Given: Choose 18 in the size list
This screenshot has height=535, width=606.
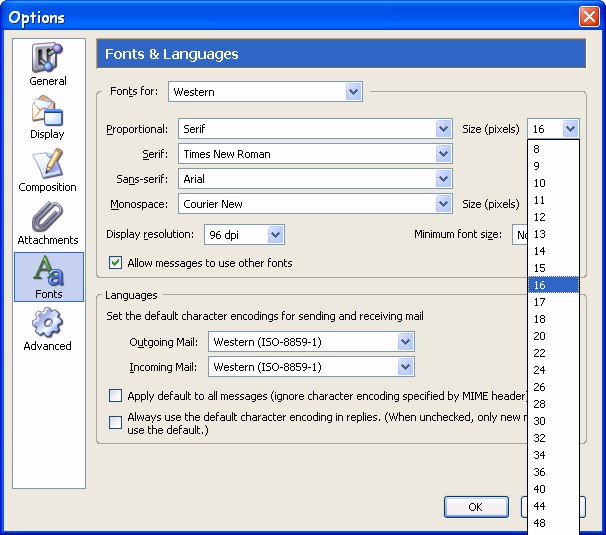Looking at the screenshot, I should tap(553, 319).
